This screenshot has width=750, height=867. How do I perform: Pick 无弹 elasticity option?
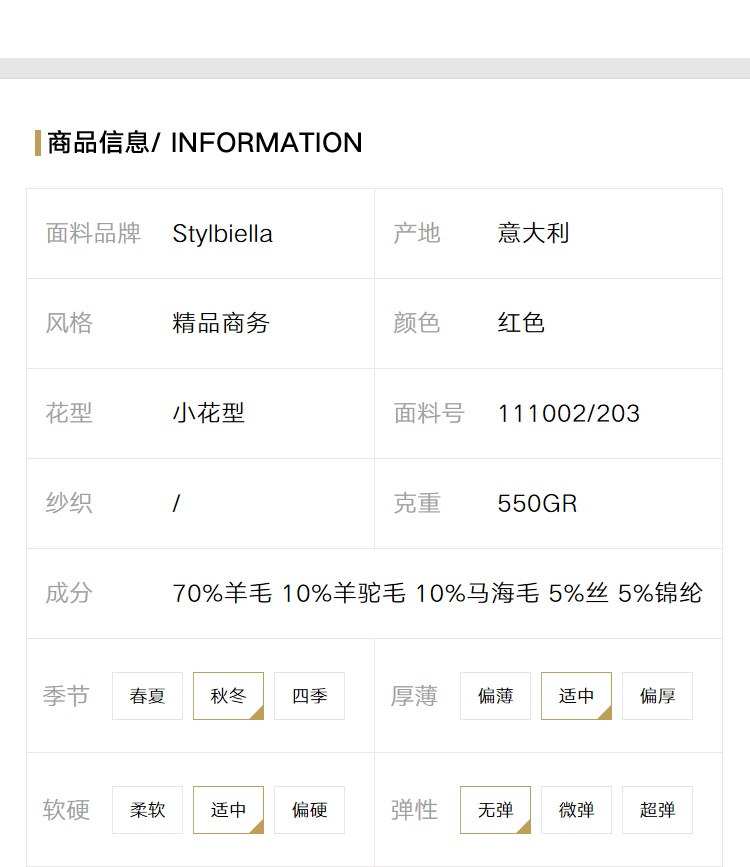(495, 809)
